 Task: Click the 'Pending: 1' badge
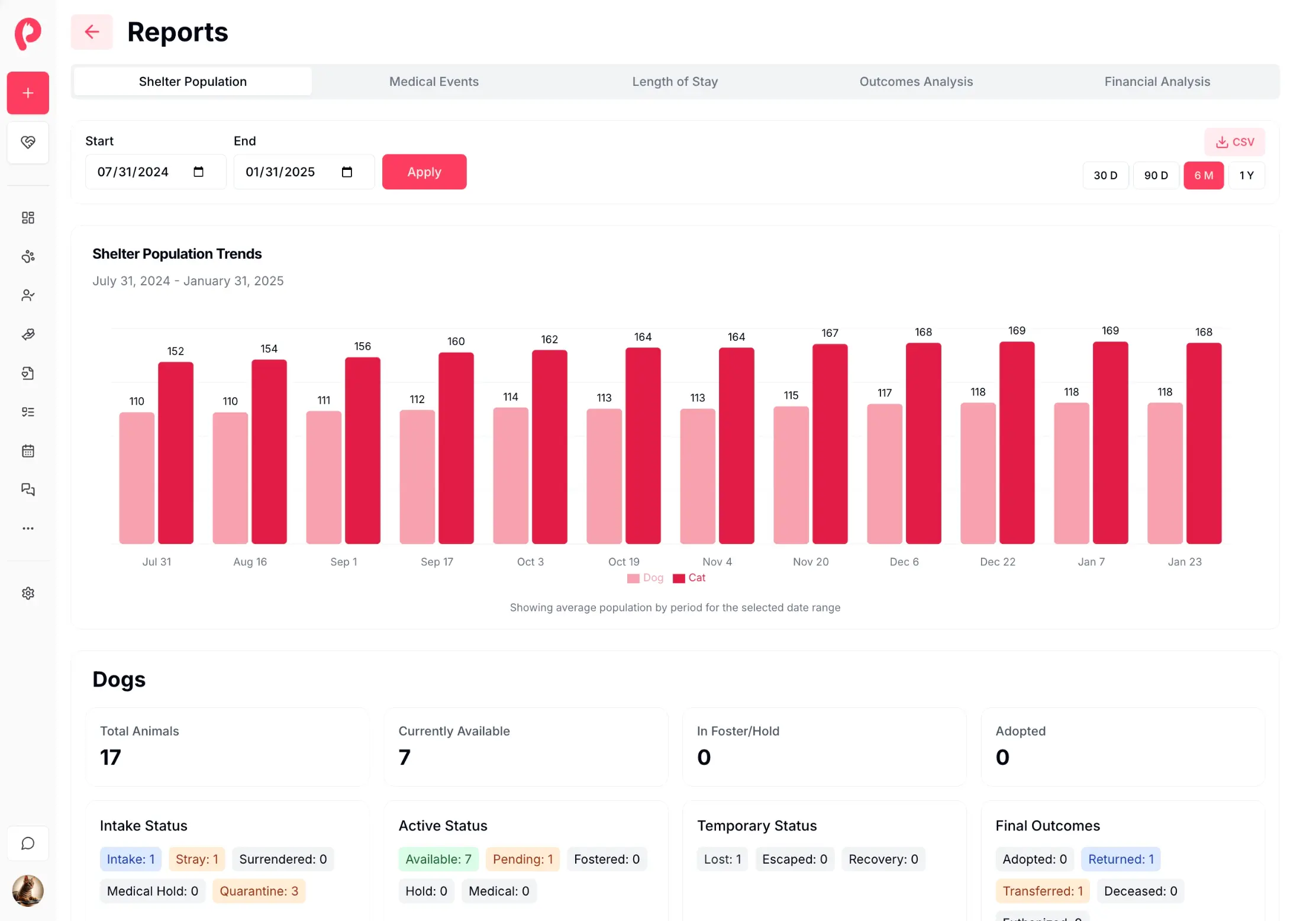[523, 859]
